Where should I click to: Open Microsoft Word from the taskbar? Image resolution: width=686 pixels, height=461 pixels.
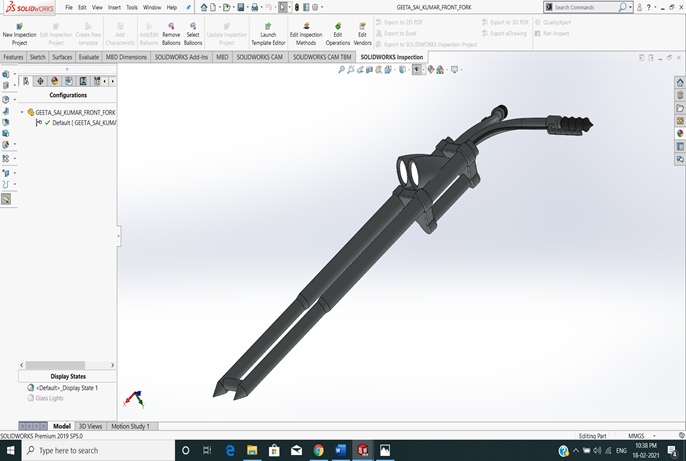point(340,451)
